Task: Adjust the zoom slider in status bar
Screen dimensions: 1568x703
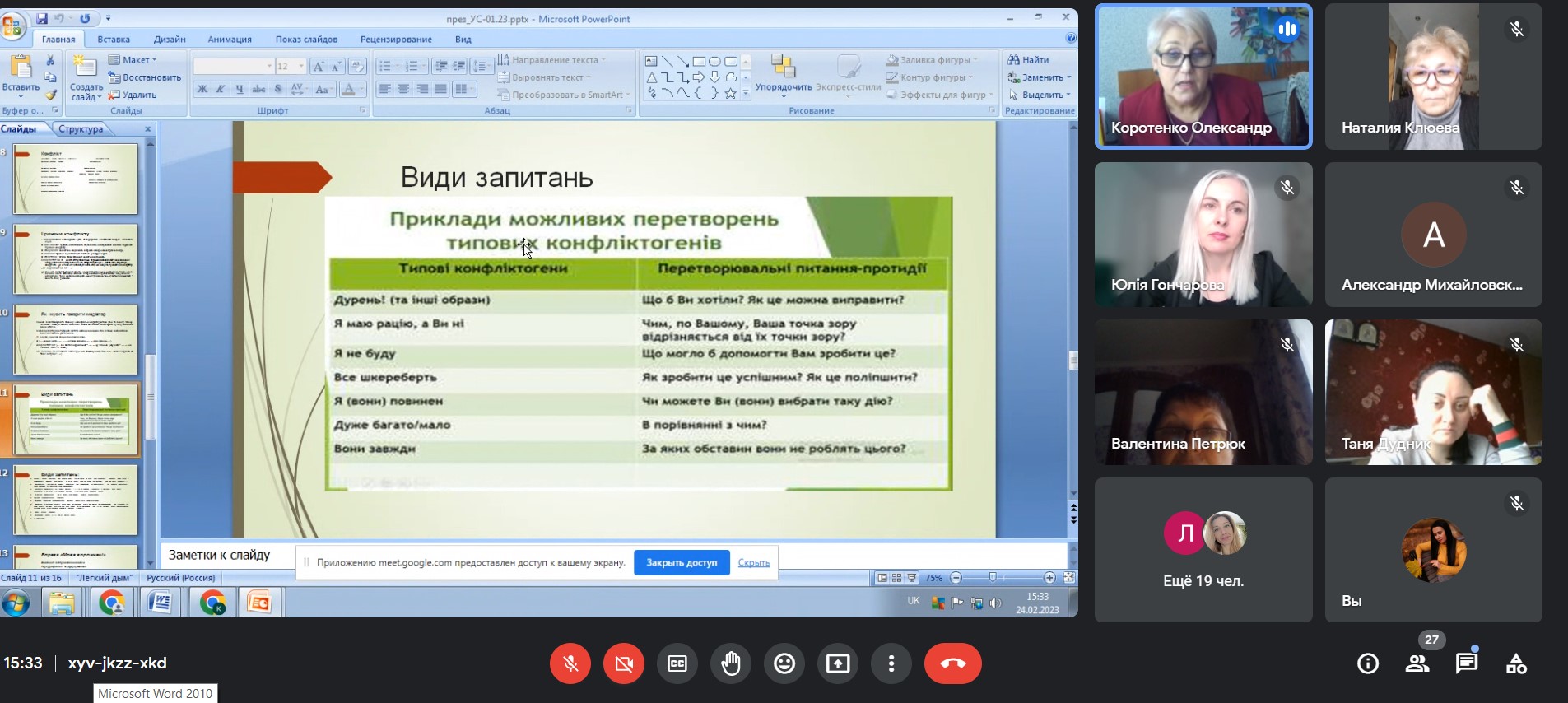Action: coord(993,578)
